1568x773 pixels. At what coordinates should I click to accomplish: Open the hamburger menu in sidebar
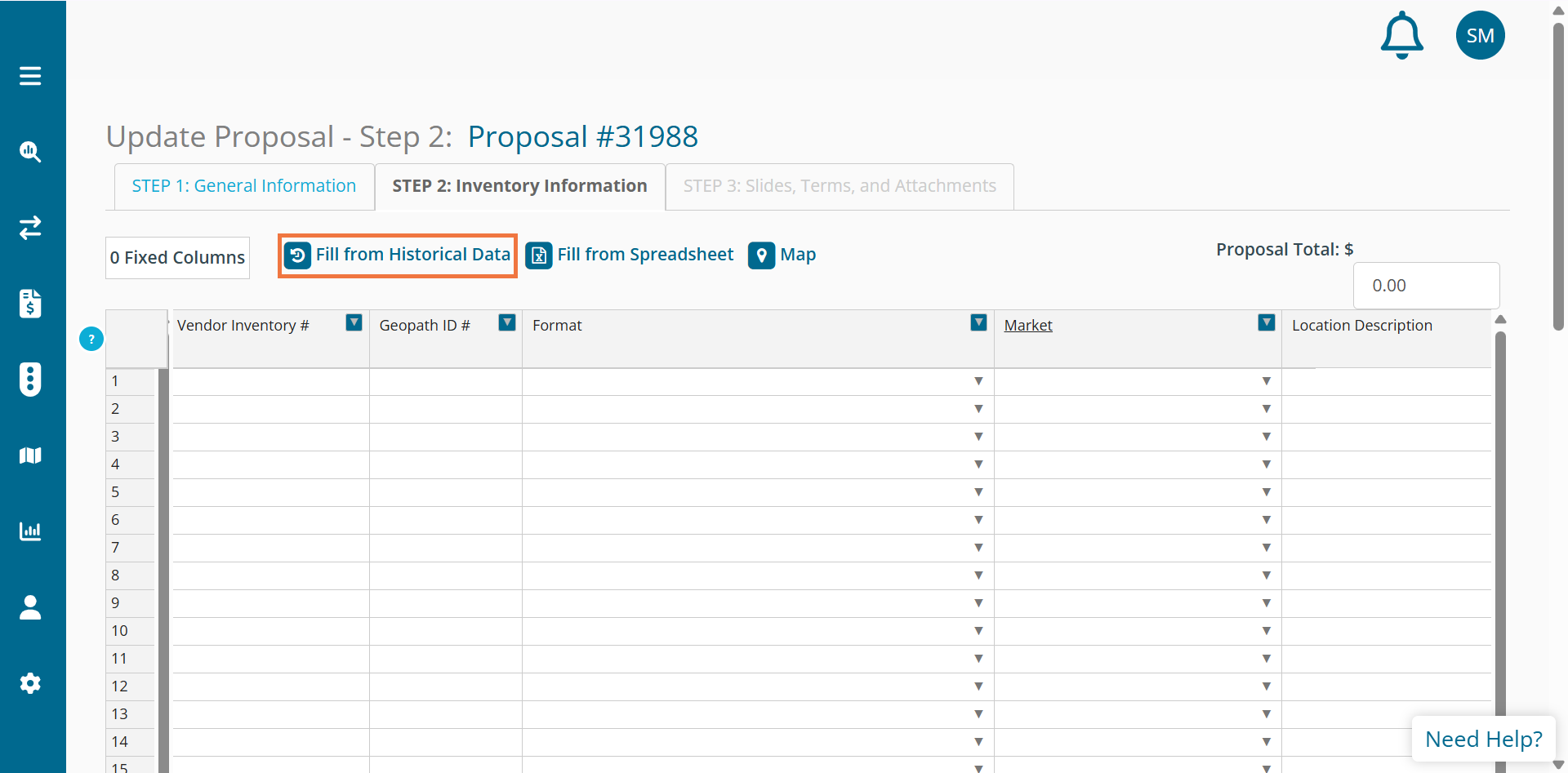(30, 76)
